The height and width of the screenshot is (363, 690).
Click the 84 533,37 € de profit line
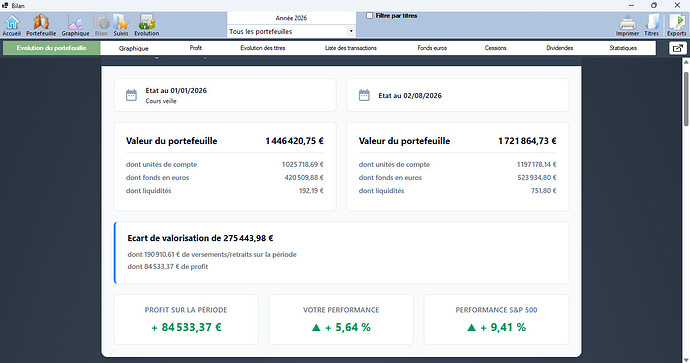[x=168, y=267]
